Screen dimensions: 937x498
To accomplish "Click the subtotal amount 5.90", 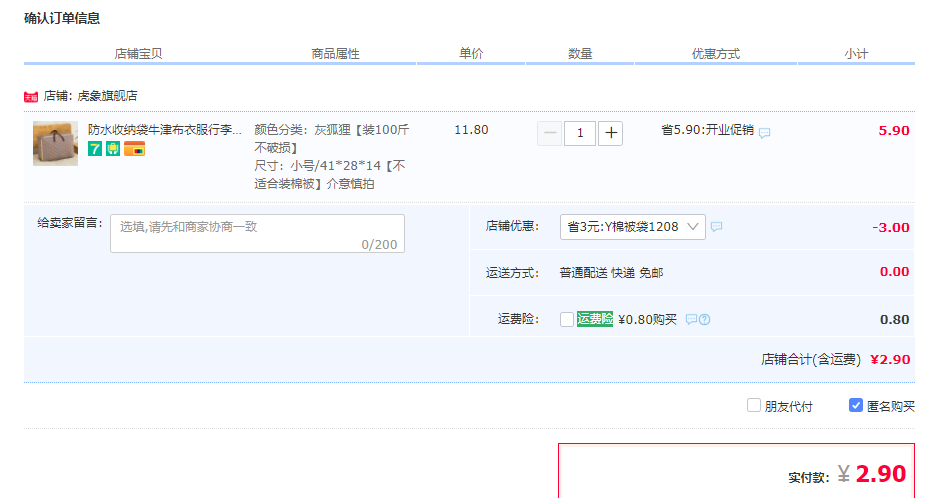I will tap(893, 130).
